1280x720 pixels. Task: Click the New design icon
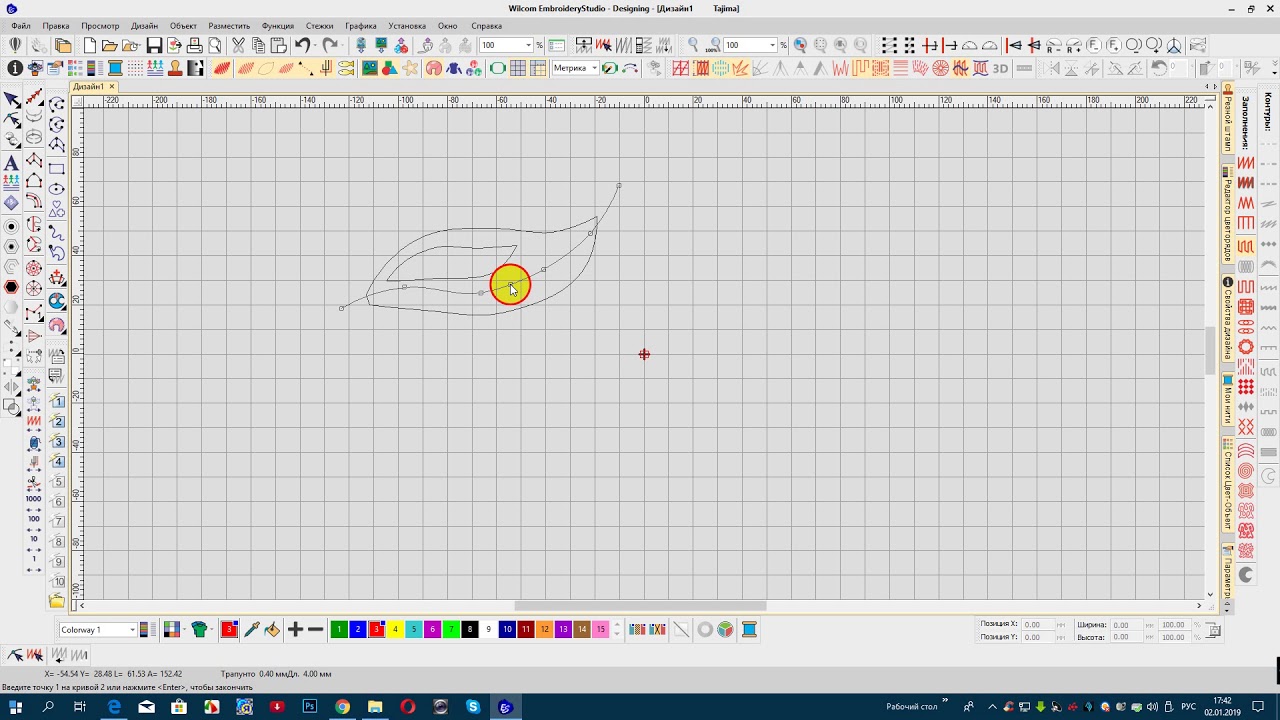(90, 46)
